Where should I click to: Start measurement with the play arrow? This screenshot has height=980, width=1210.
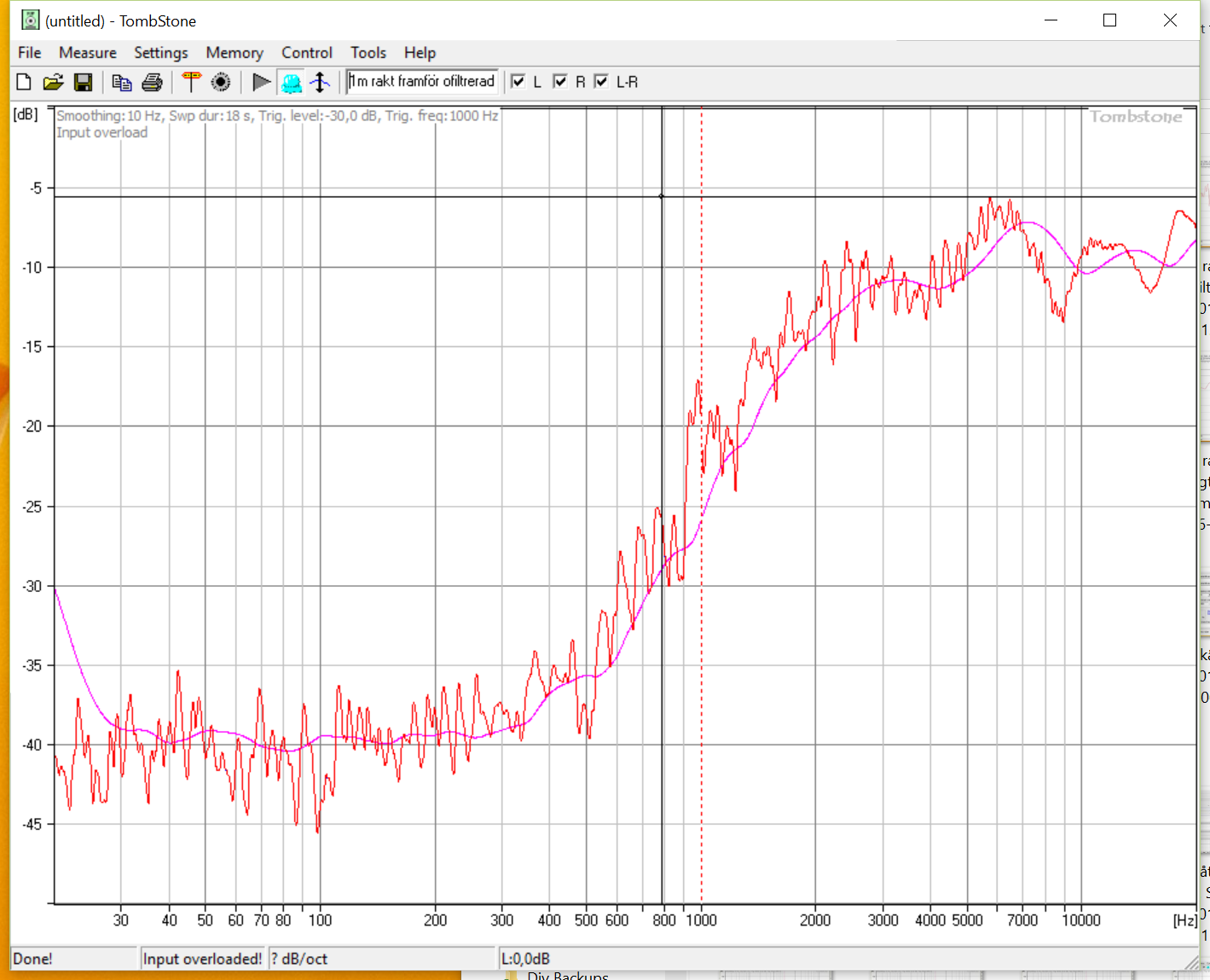click(x=262, y=82)
